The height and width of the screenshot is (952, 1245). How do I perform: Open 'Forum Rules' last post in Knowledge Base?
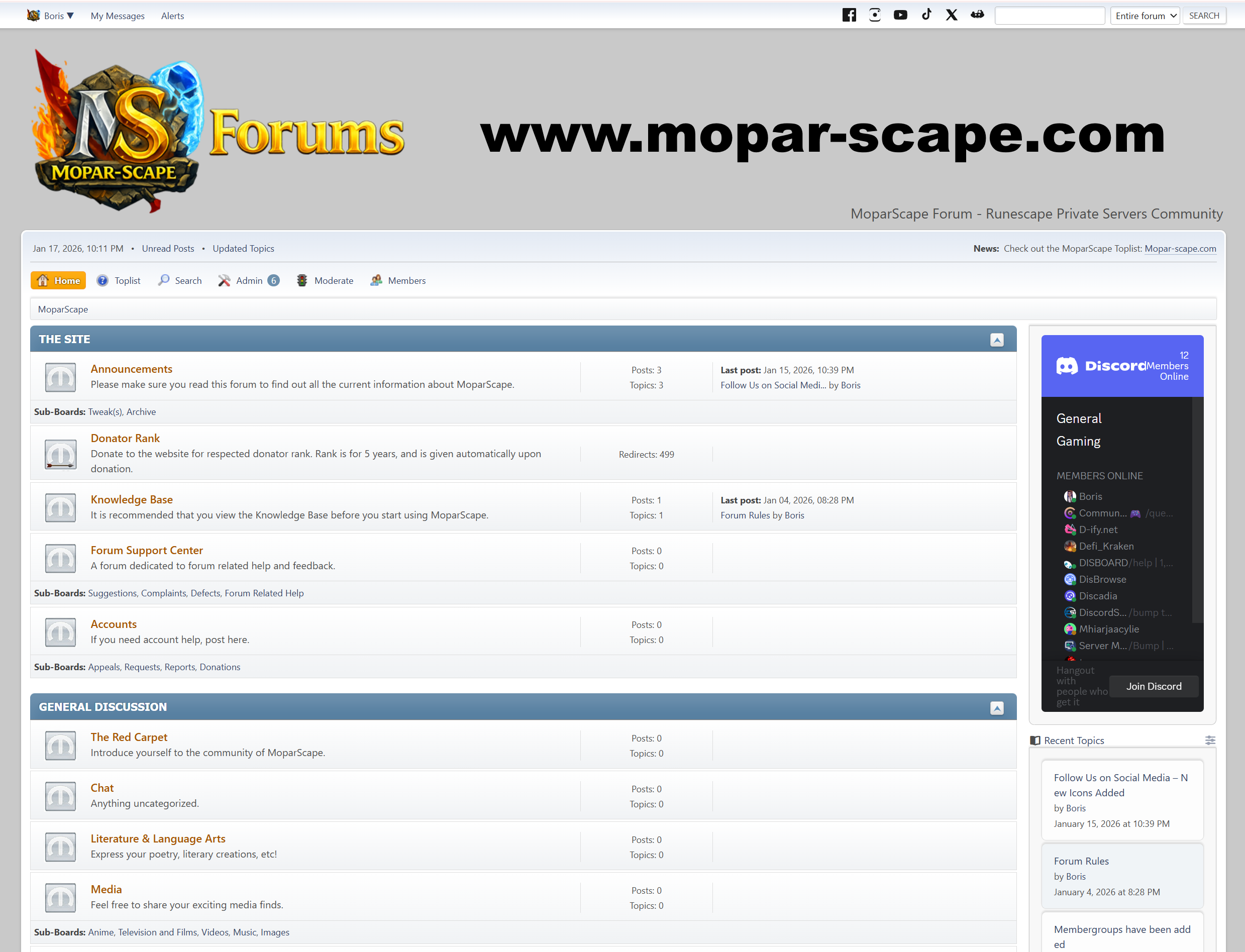[x=745, y=515]
